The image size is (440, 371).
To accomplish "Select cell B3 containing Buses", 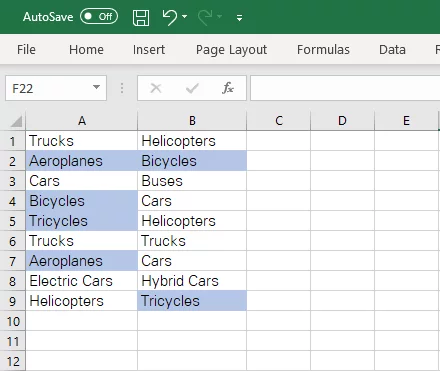I will [192, 181].
